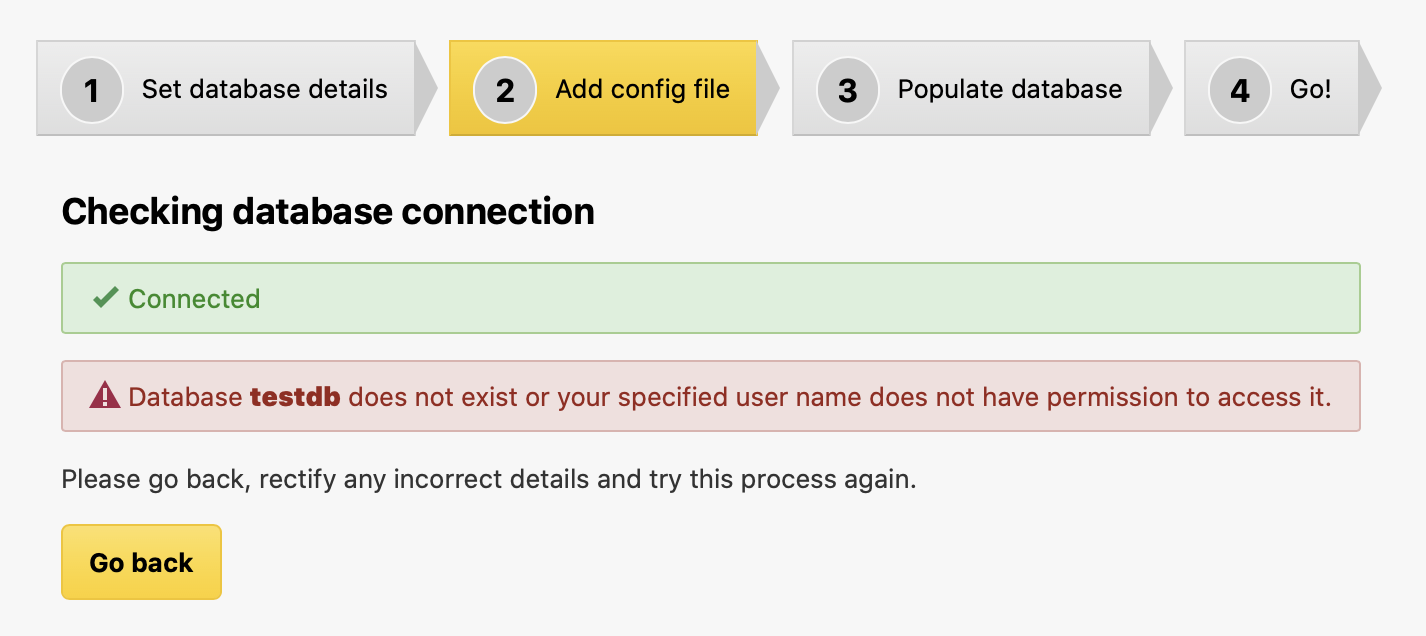
Task: Click the arrow tip after "Go!"
Action: 1370,89
